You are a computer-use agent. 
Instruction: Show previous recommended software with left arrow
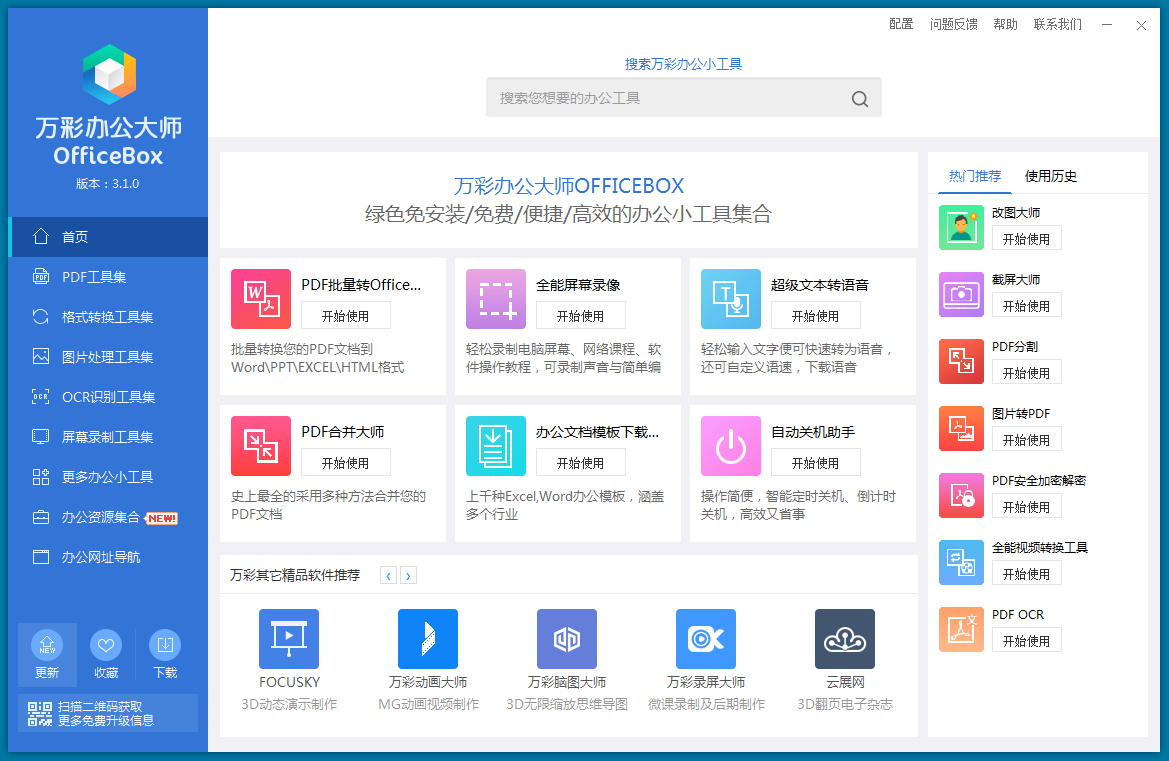pos(389,576)
